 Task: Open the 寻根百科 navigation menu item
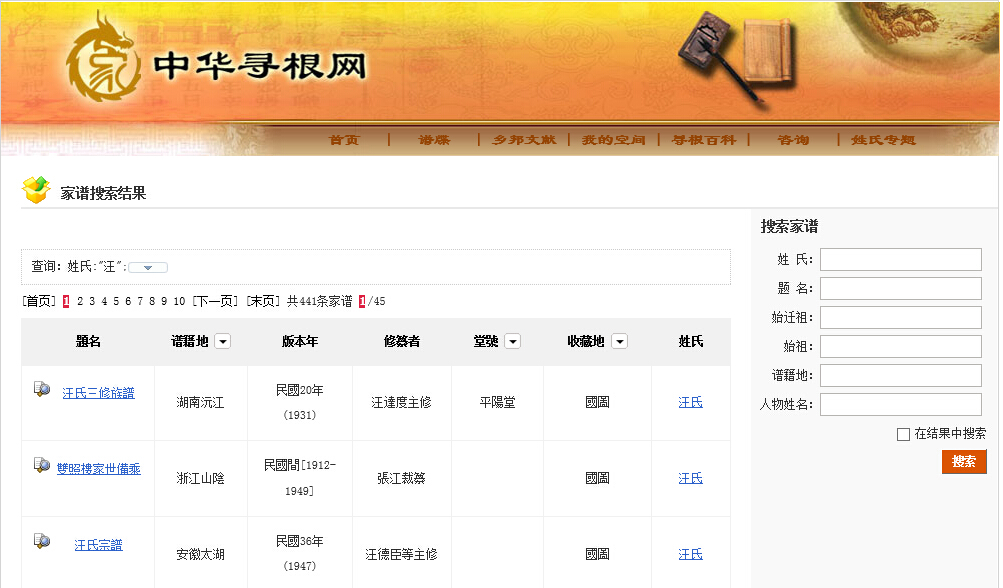pyautogui.click(x=703, y=140)
